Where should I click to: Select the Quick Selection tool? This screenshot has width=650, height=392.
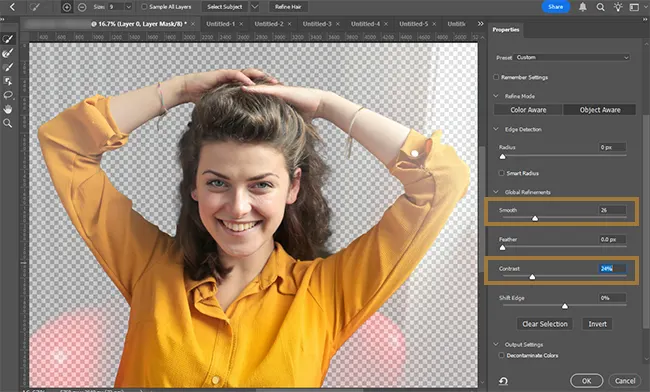7,39
